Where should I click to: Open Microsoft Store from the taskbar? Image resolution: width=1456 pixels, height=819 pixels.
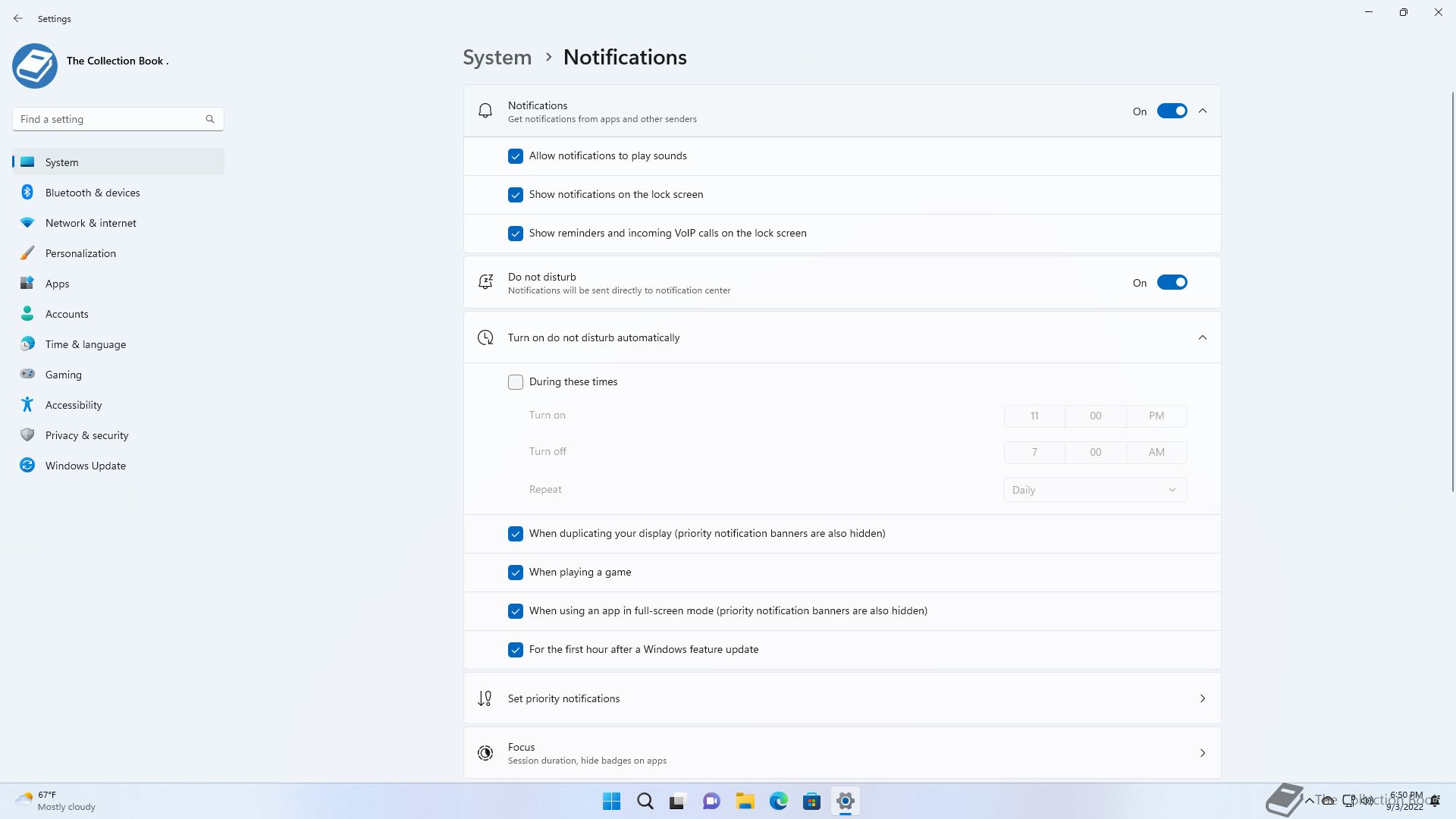coord(811,801)
